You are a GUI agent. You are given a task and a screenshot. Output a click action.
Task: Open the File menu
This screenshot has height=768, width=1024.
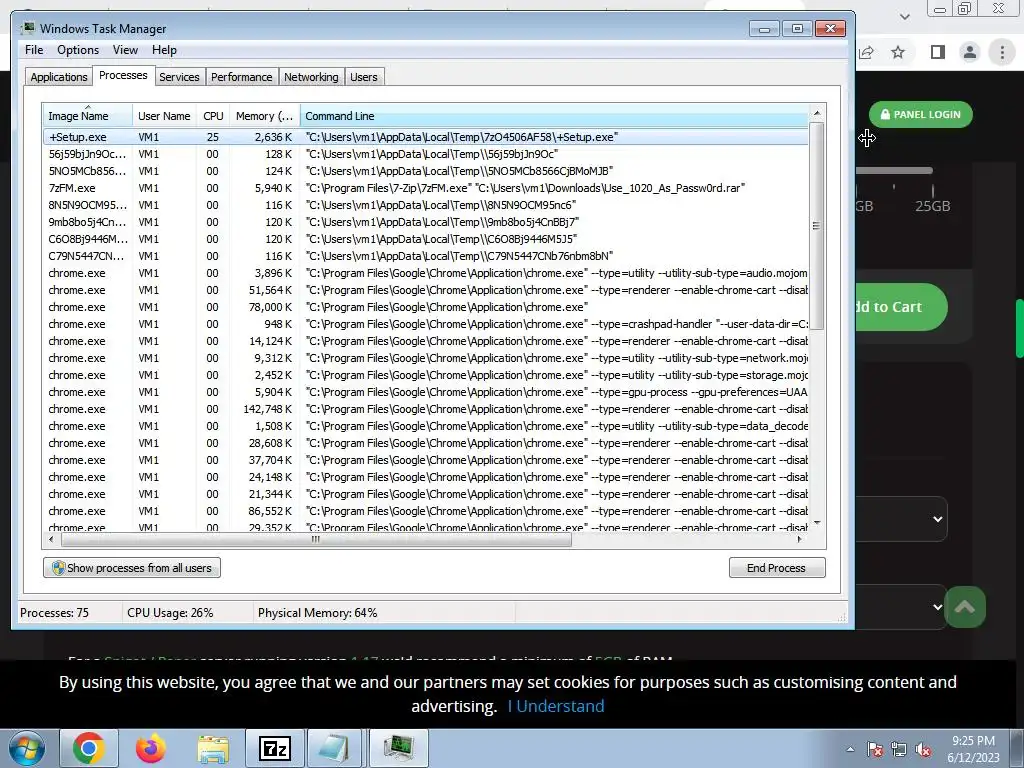(34, 50)
